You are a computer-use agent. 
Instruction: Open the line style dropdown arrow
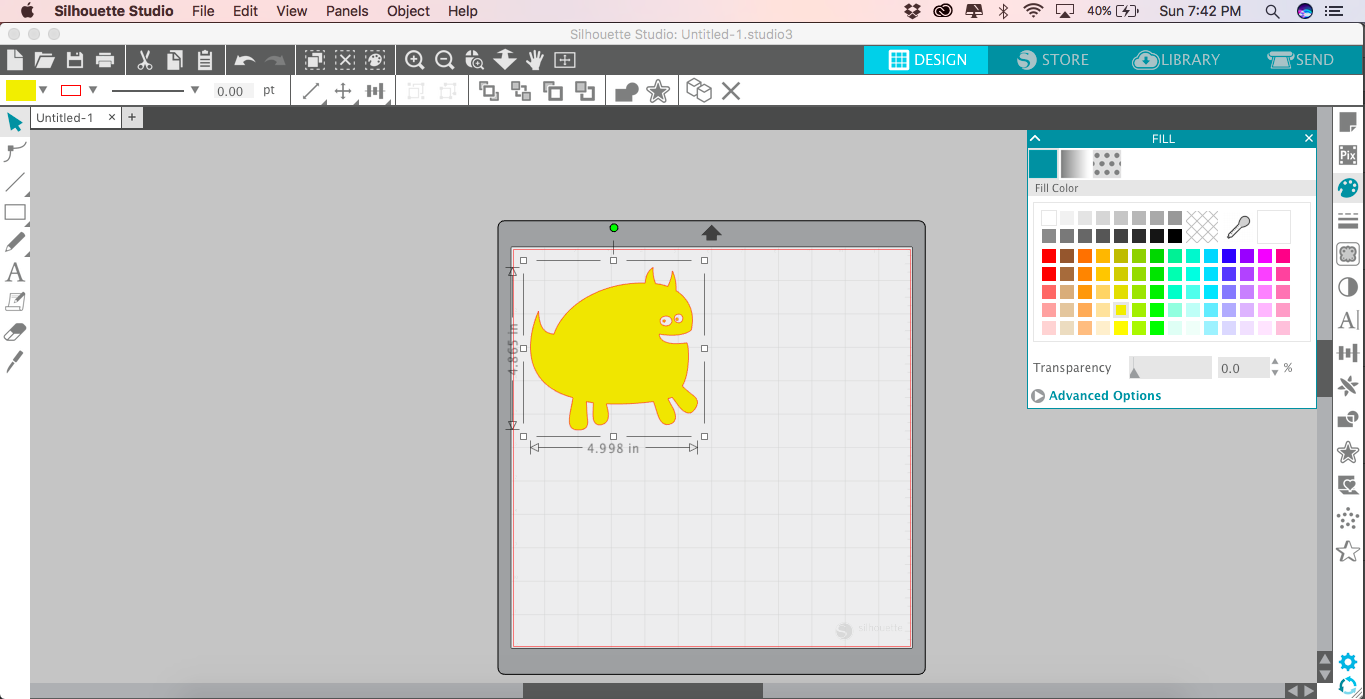click(x=195, y=90)
